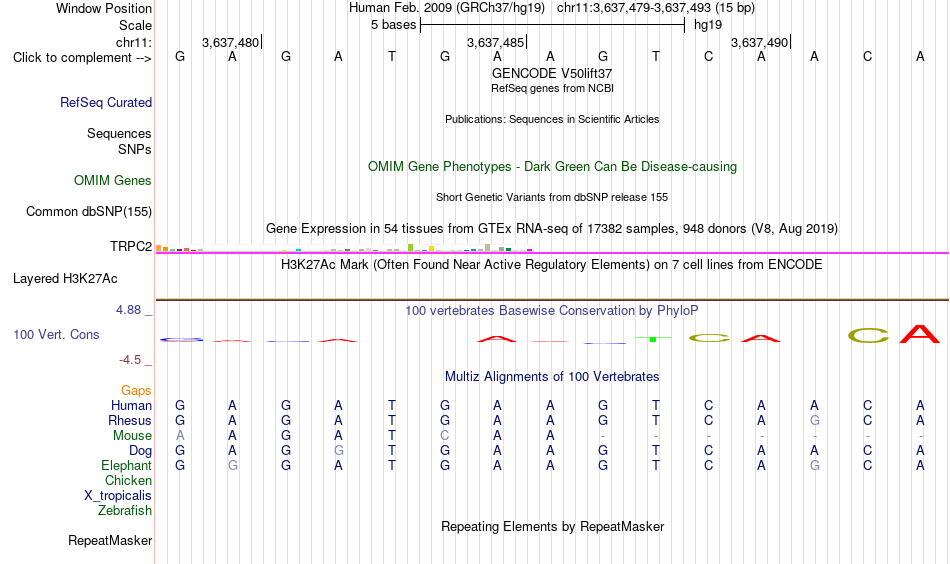Click 'RefSeq genes from NCBI' title
The image size is (950, 564).
pos(553,88)
